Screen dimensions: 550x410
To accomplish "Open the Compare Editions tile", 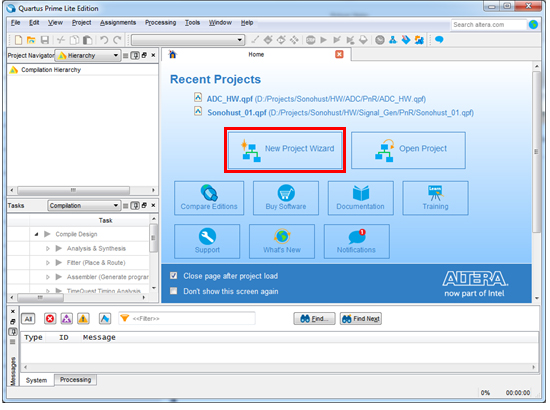I will [209, 198].
